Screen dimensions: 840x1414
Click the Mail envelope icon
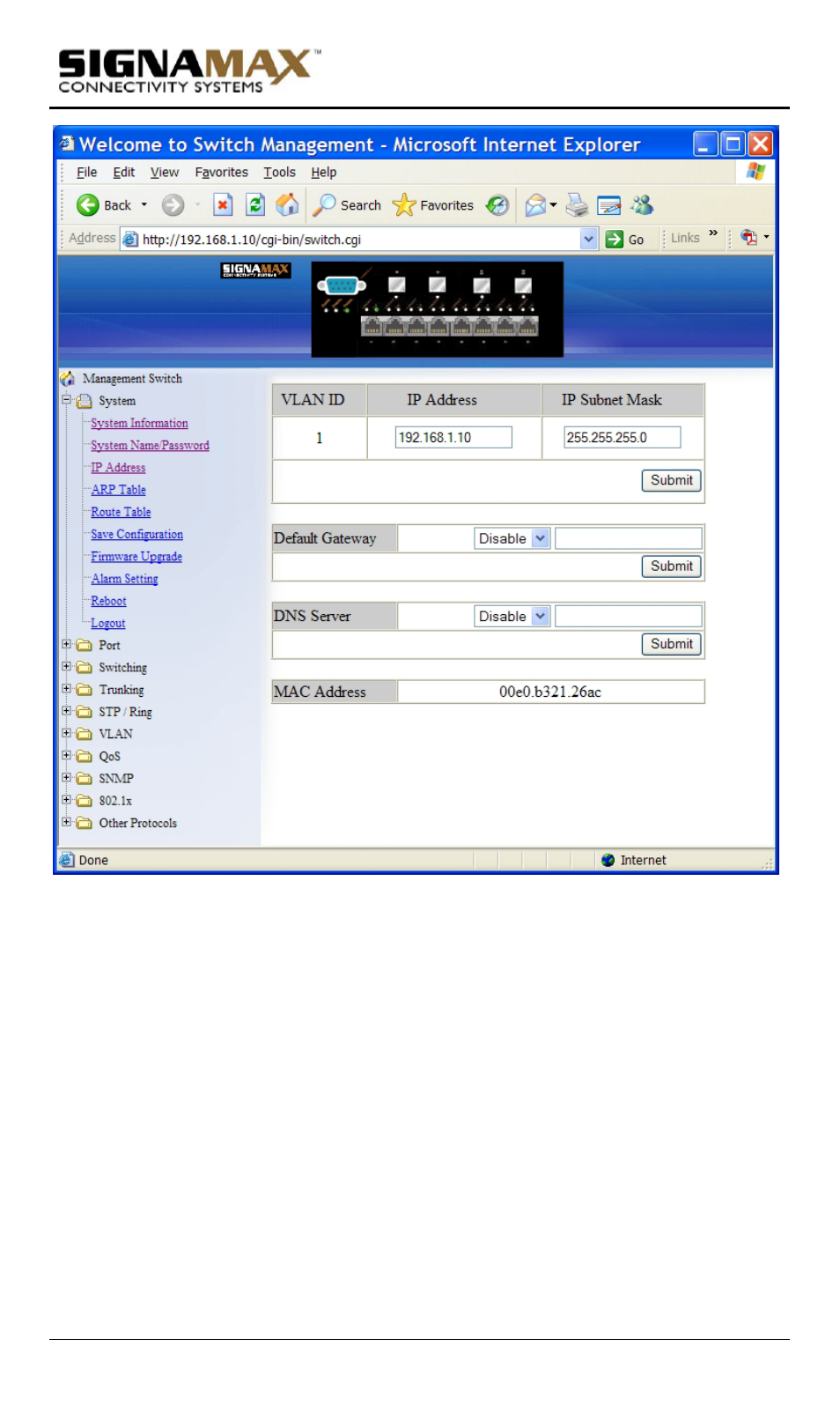pyautogui.click(x=535, y=205)
